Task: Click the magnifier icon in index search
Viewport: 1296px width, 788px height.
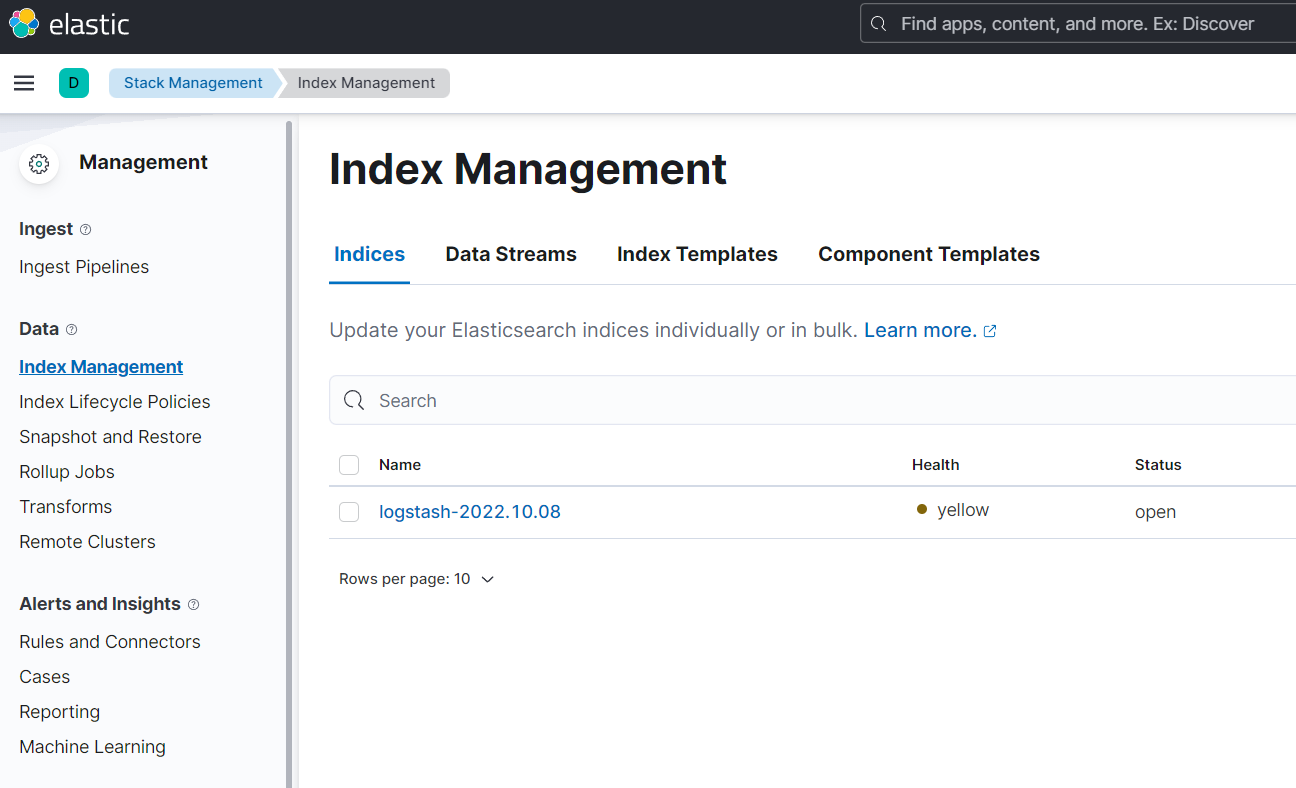Action: click(x=354, y=401)
